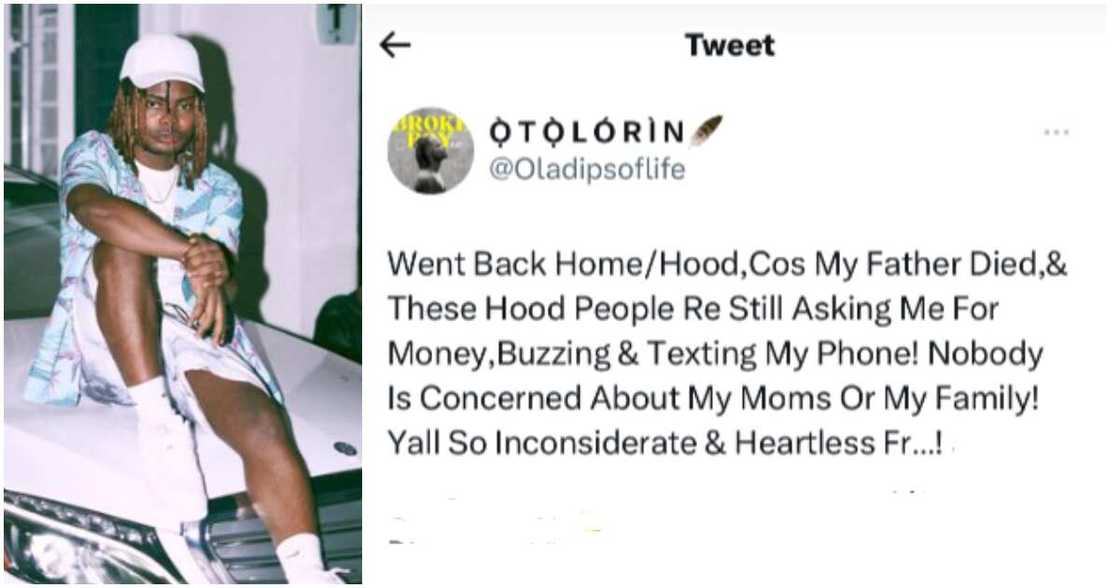Click the line "Is Concerned About My Moms"
The width and height of the screenshot is (1120, 588).
[x=714, y=397]
